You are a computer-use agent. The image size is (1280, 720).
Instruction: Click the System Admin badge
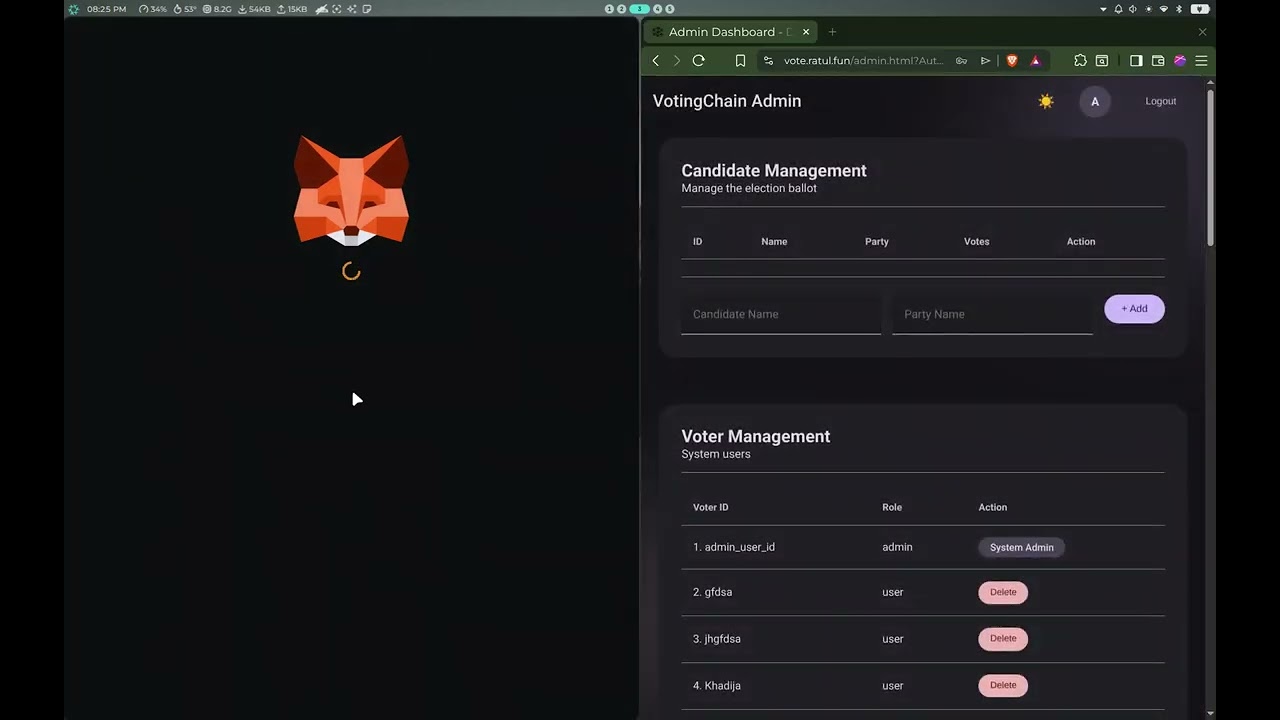(1022, 547)
